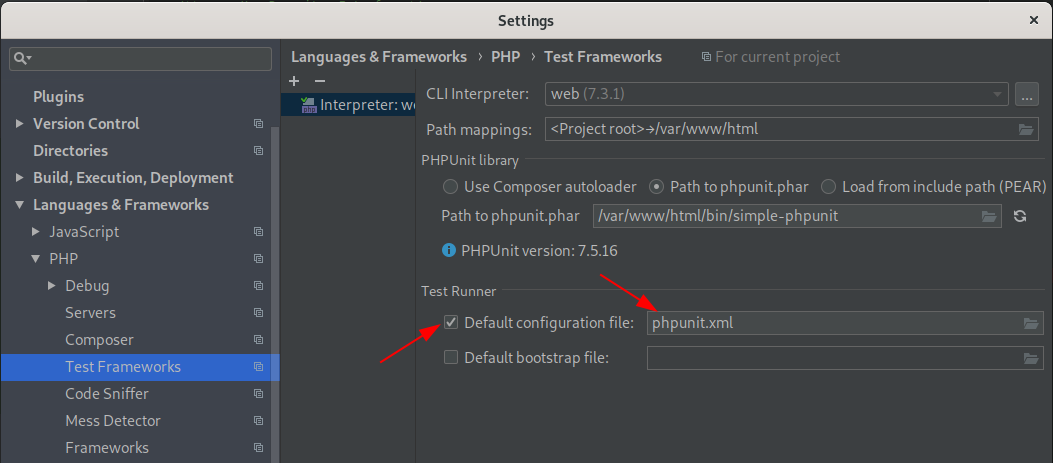
Task: Open Composer settings page
Action: click(99, 340)
